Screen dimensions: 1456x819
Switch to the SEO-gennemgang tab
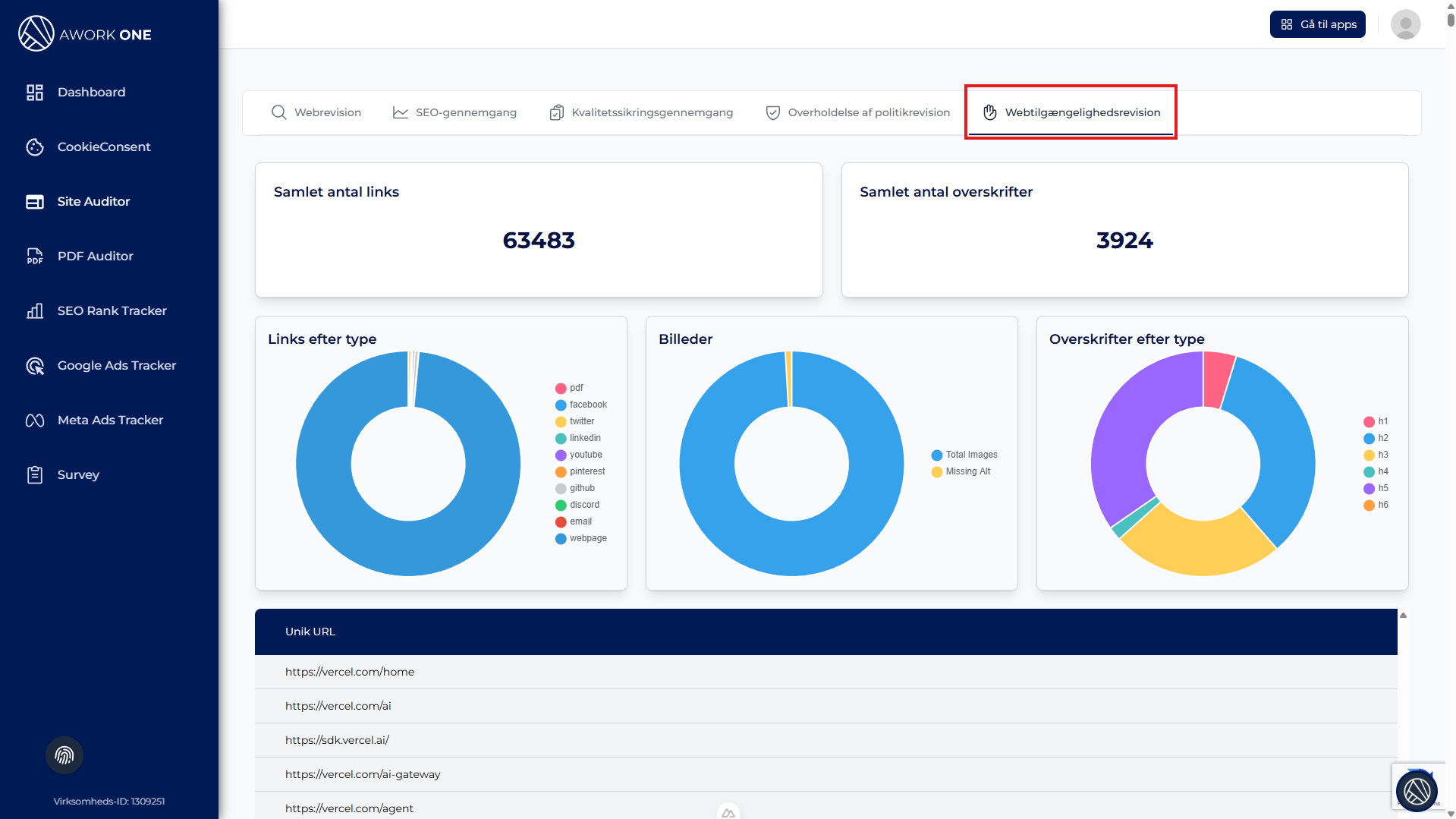(454, 112)
